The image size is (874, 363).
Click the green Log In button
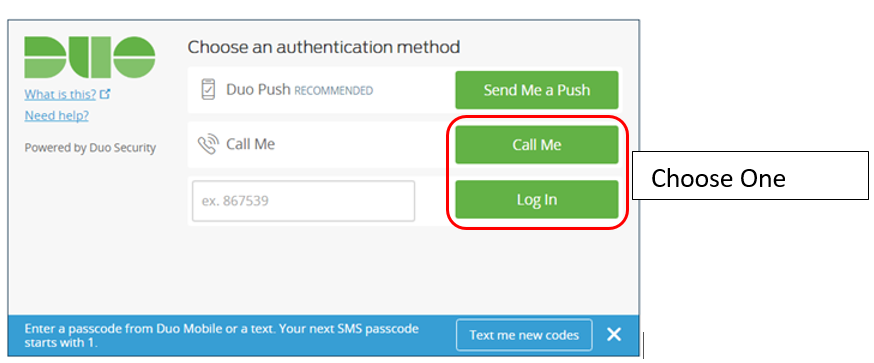(x=537, y=199)
